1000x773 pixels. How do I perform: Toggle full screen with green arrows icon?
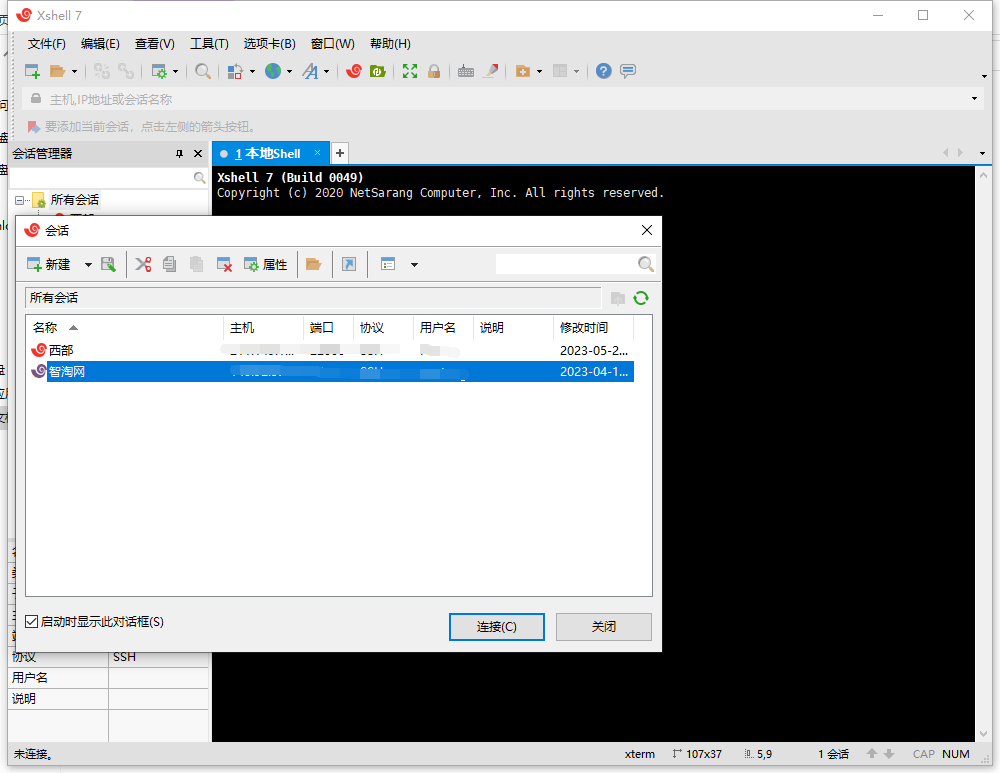tap(410, 71)
